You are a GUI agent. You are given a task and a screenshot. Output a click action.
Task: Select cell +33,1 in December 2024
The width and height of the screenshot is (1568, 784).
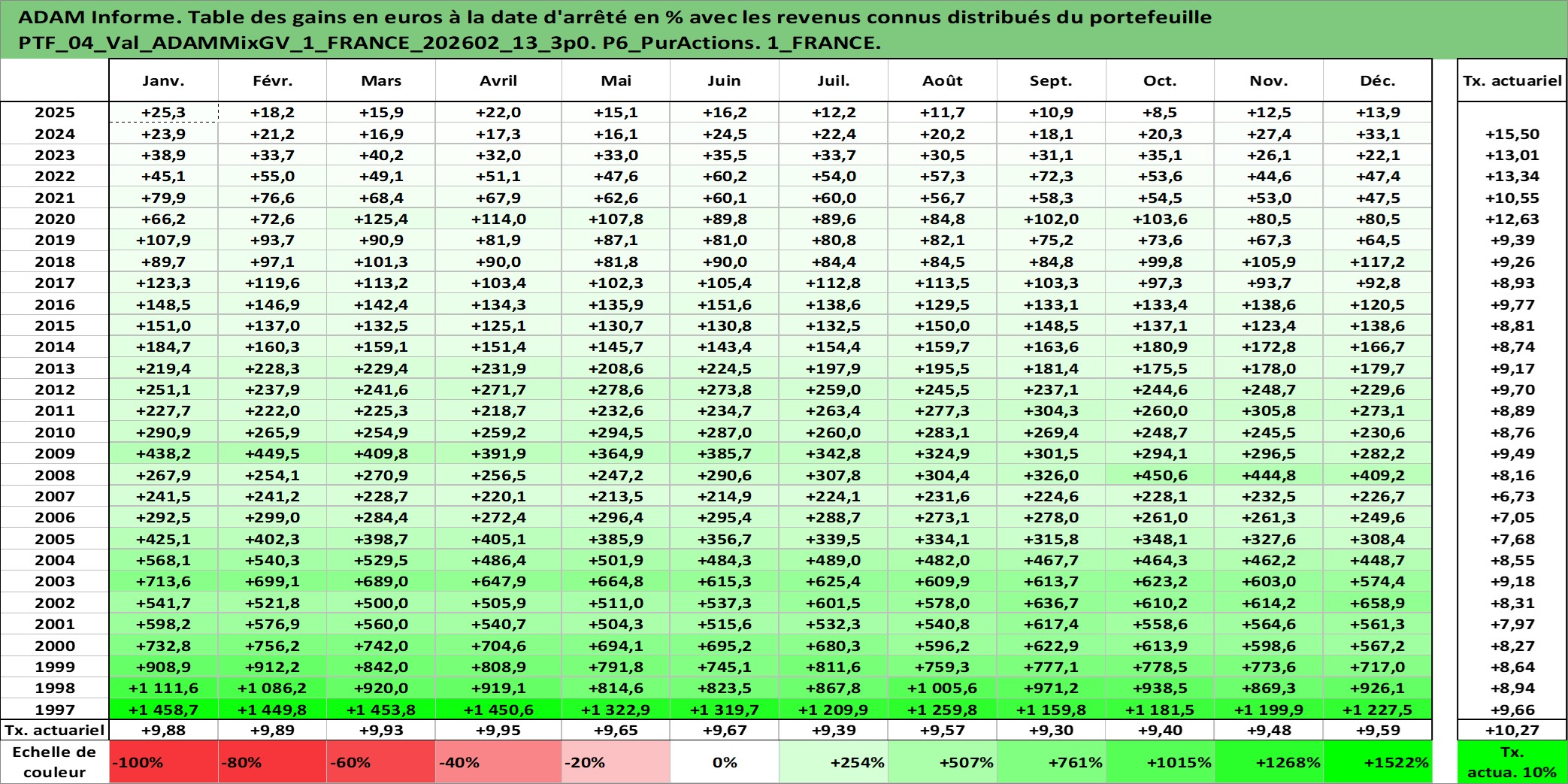pyautogui.click(x=1377, y=134)
